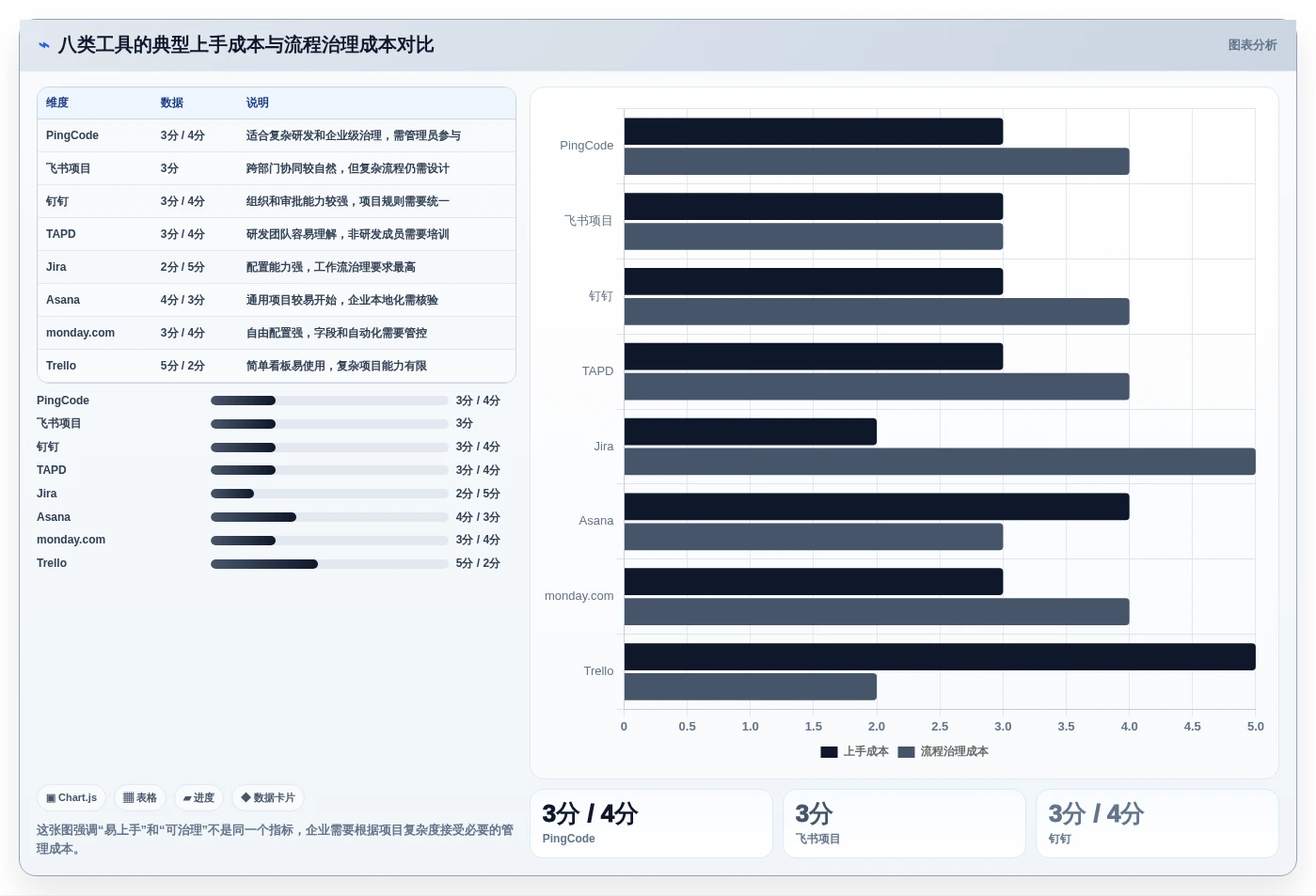
Task: Open the 飞书项目 3分 data card
Action: click(904, 824)
